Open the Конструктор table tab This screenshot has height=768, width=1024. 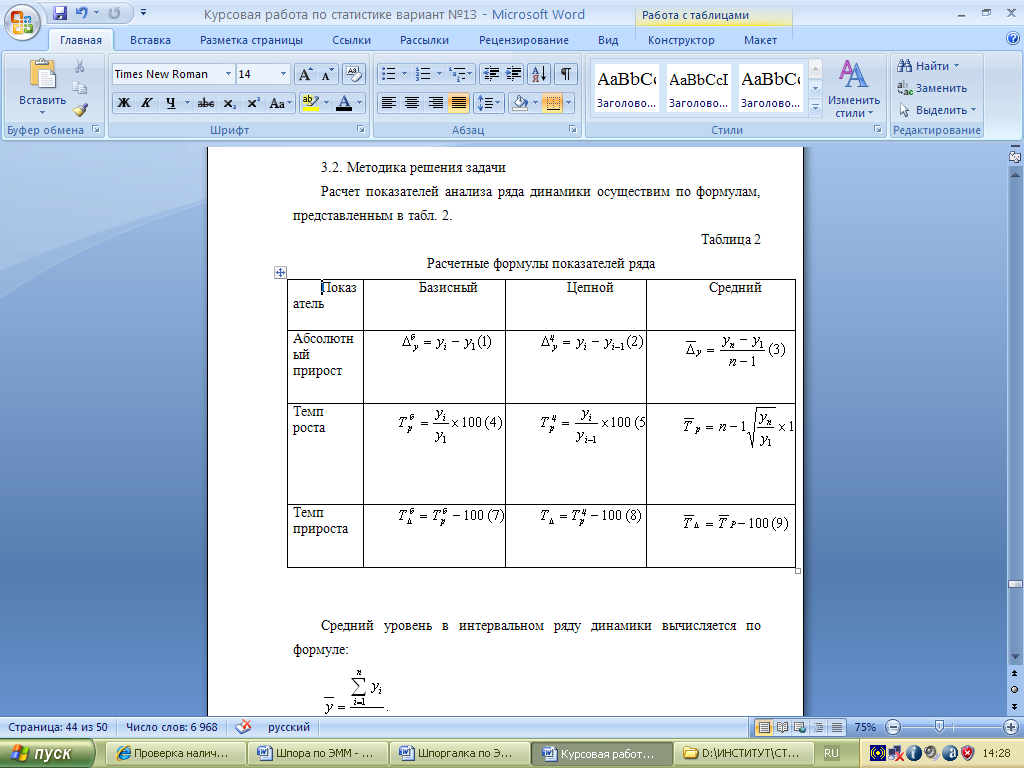tap(681, 40)
